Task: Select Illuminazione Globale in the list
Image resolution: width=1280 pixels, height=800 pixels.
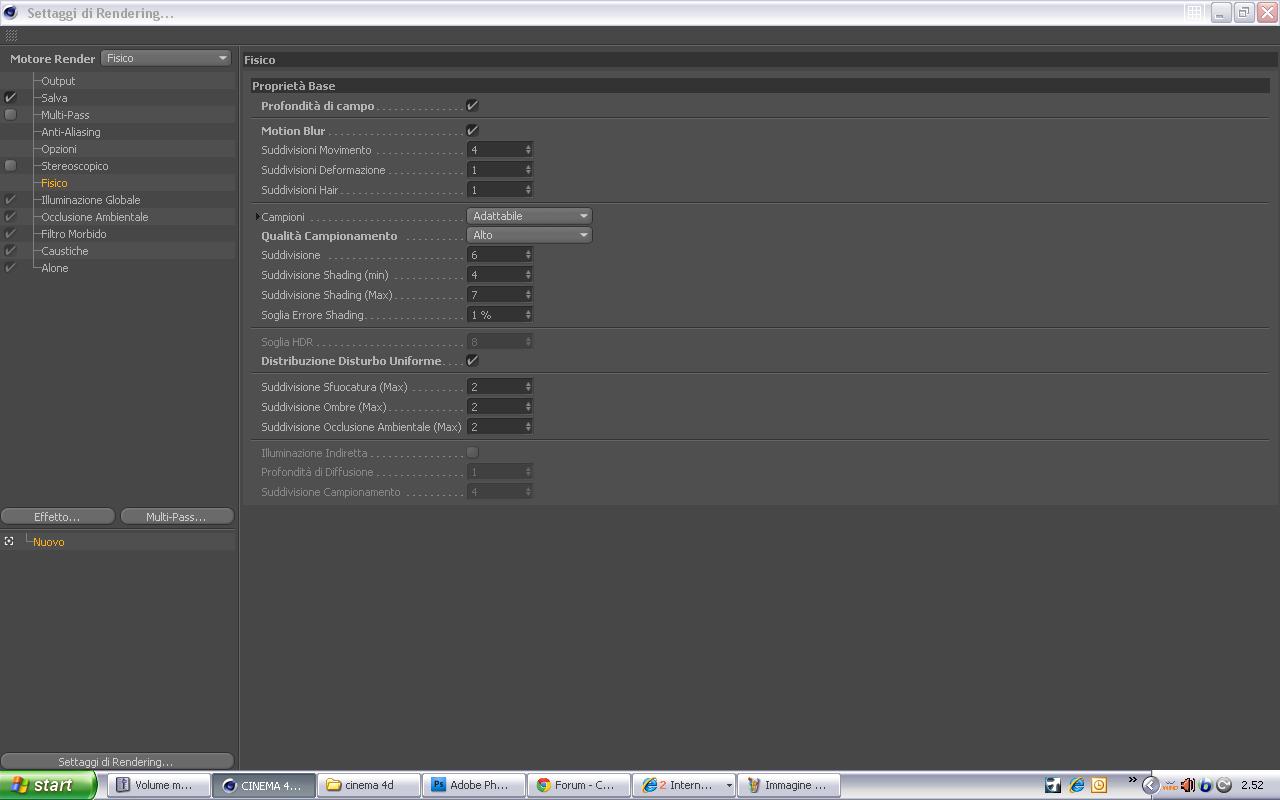Action: [90, 200]
